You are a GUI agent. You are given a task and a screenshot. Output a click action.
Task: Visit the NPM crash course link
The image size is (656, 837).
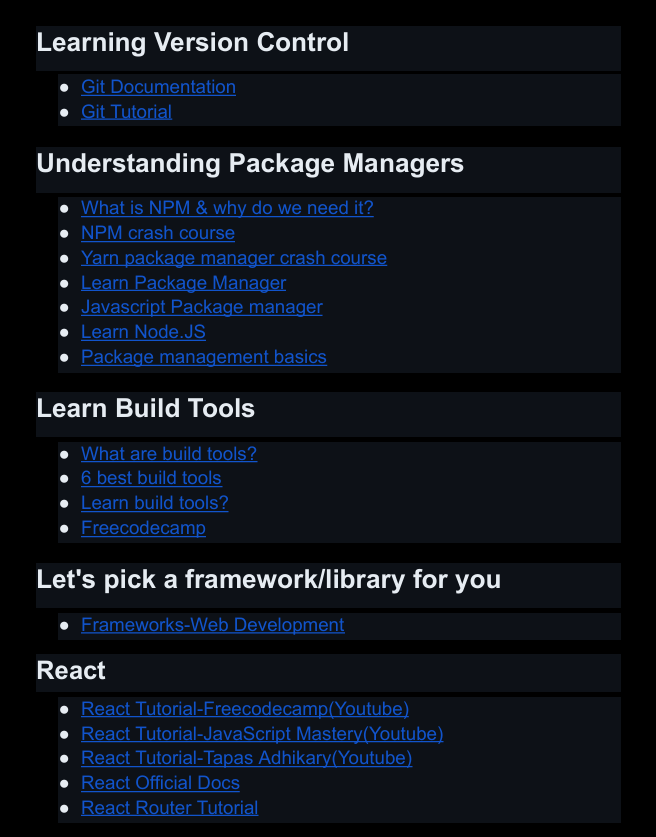[x=158, y=233]
